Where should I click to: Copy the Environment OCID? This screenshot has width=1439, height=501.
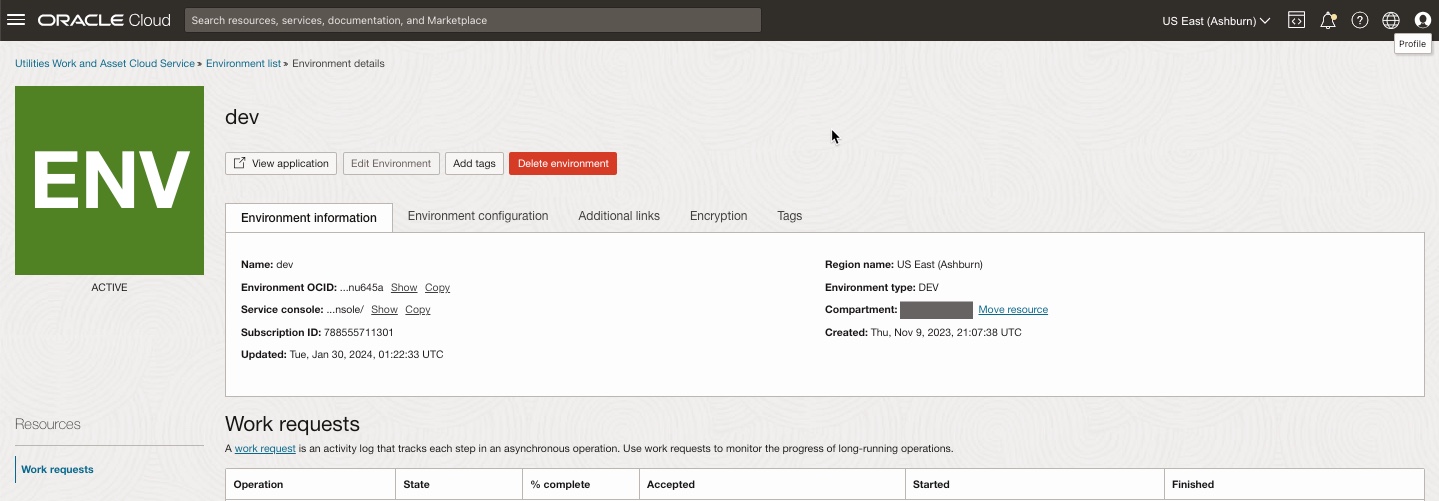[437, 287]
